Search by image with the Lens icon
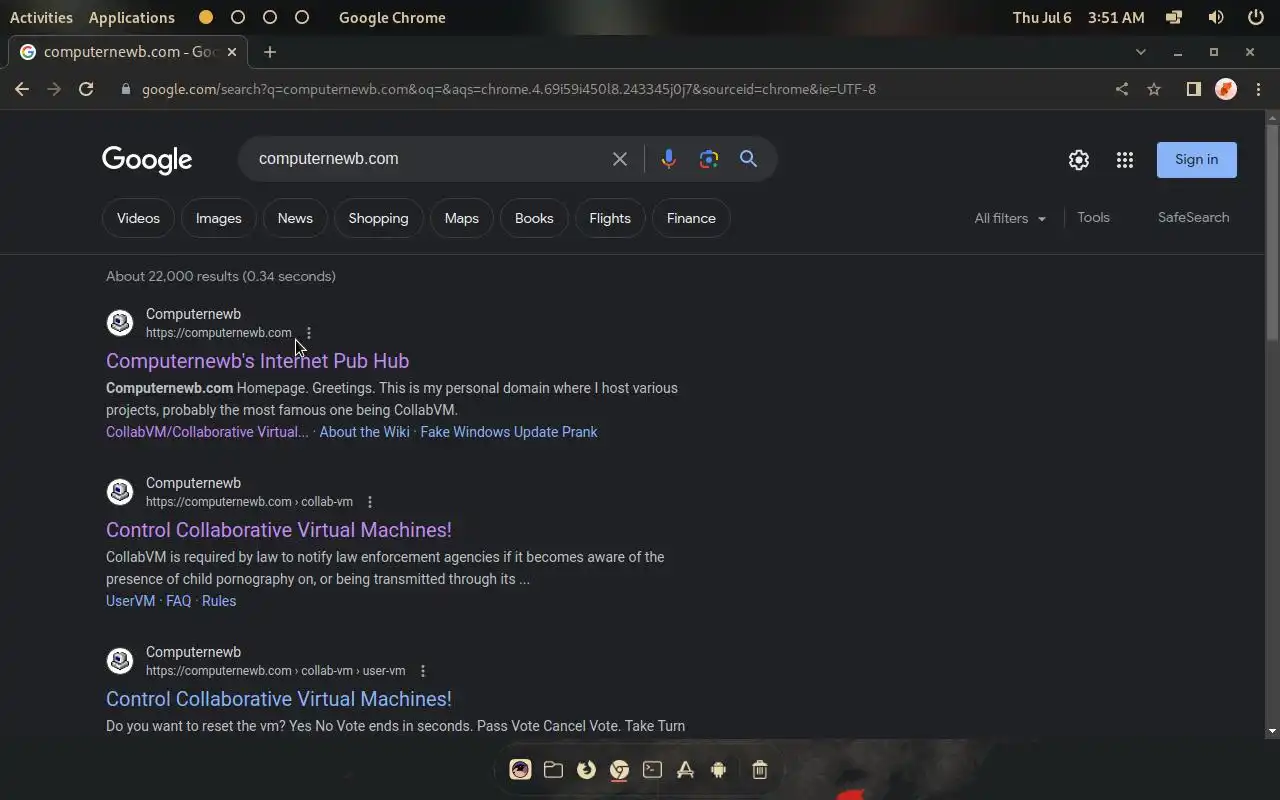1280x800 pixels. tap(709, 159)
